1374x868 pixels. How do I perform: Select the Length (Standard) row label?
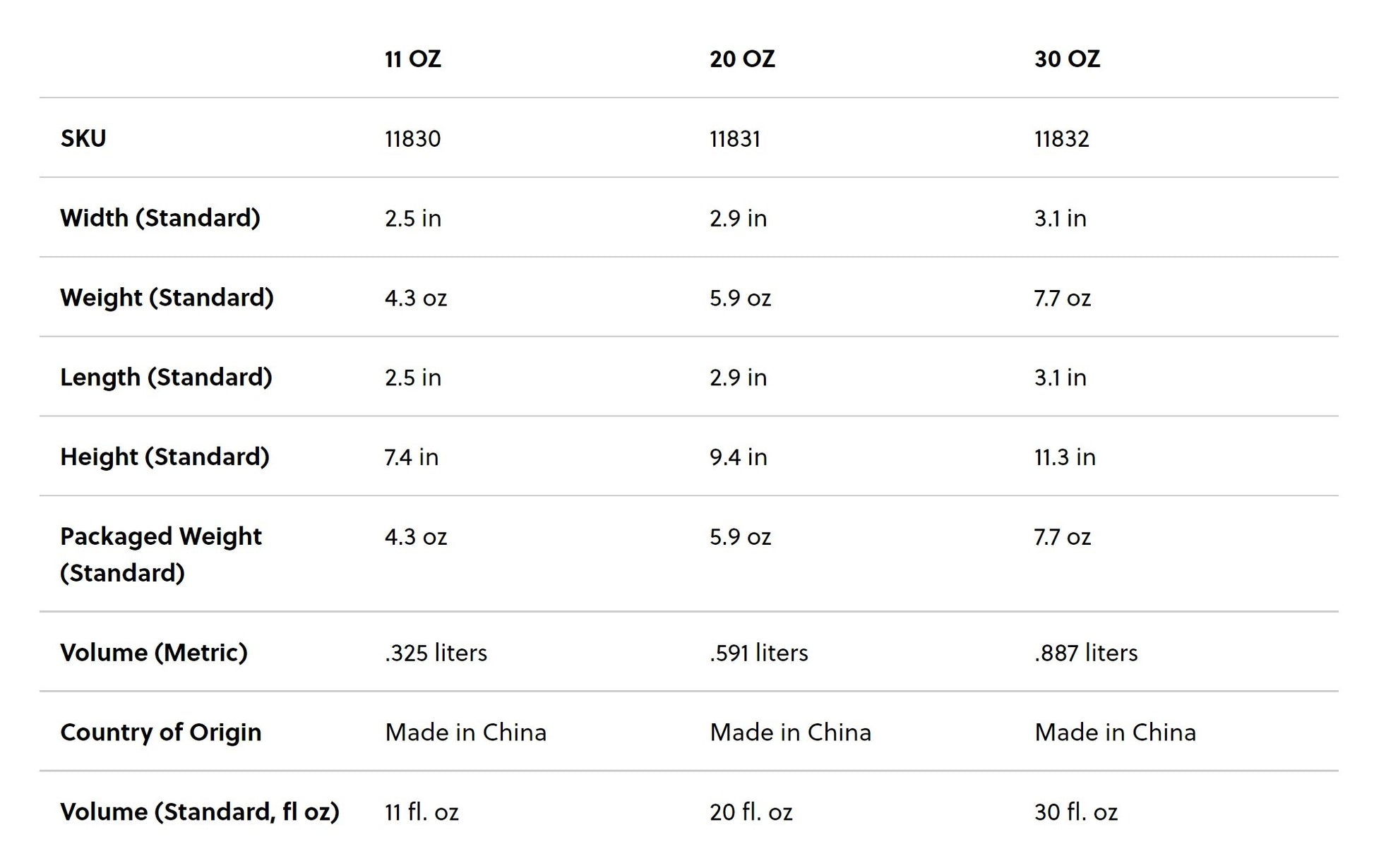166,378
